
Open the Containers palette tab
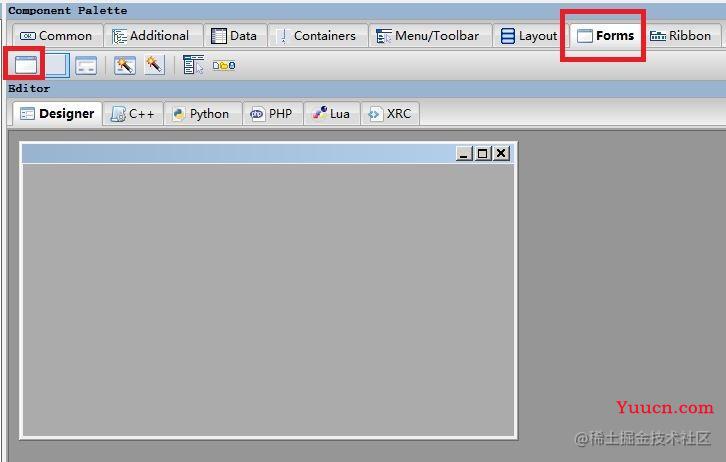(316, 36)
